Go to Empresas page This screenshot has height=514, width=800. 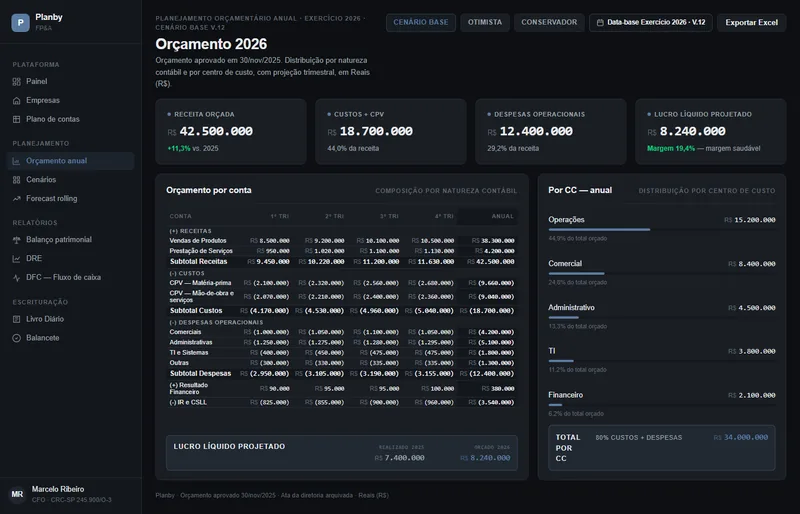coord(70,101)
